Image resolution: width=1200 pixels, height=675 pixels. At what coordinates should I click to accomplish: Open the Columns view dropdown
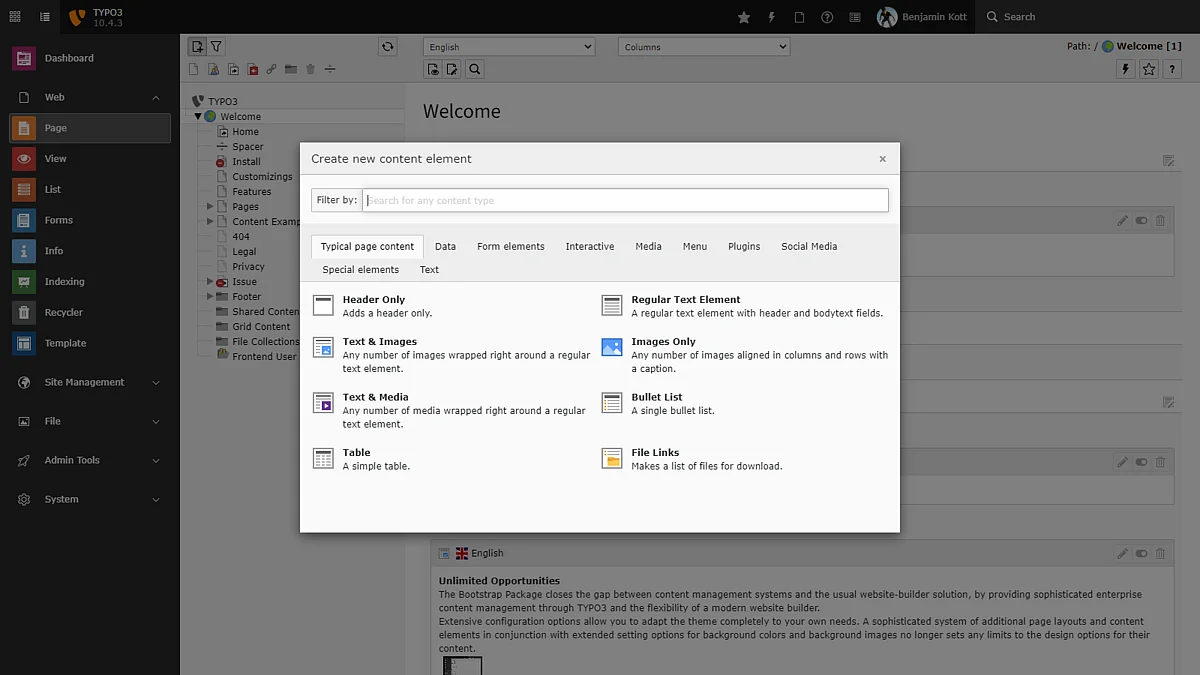coord(704,47)
